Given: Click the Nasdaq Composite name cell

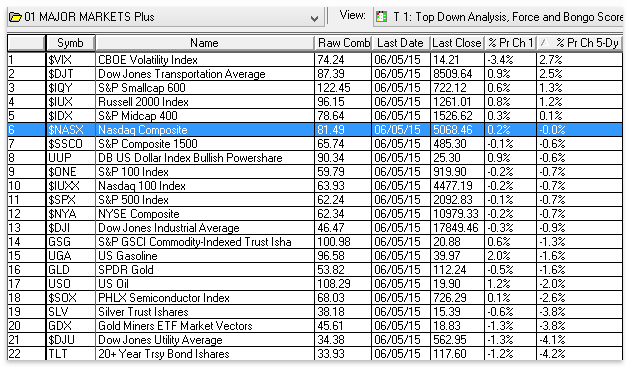Looking at the screenshot, I should point(205,130).
